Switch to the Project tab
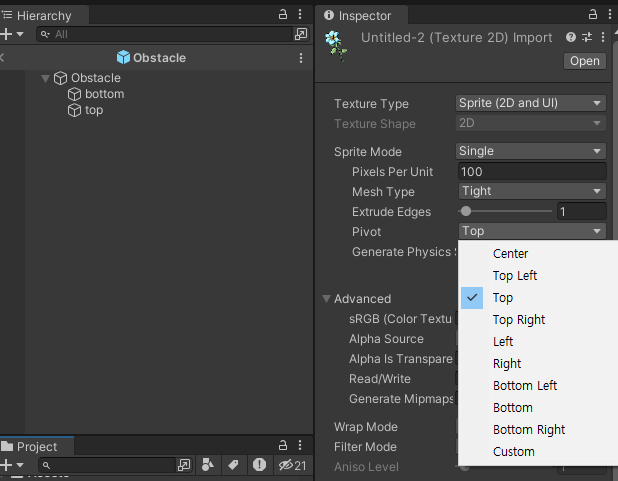This screenshot has width=618, height=481. tap(37, 447)
